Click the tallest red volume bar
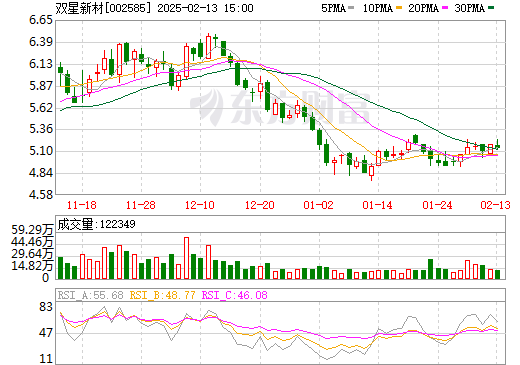The image size is (520, 365). click(x=186, y=258)
